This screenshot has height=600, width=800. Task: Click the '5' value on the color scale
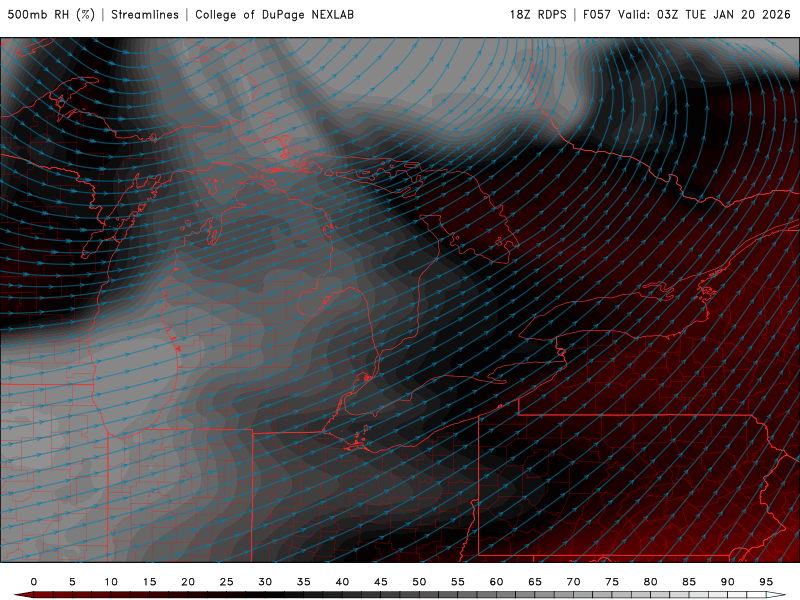tap(72, 582)
